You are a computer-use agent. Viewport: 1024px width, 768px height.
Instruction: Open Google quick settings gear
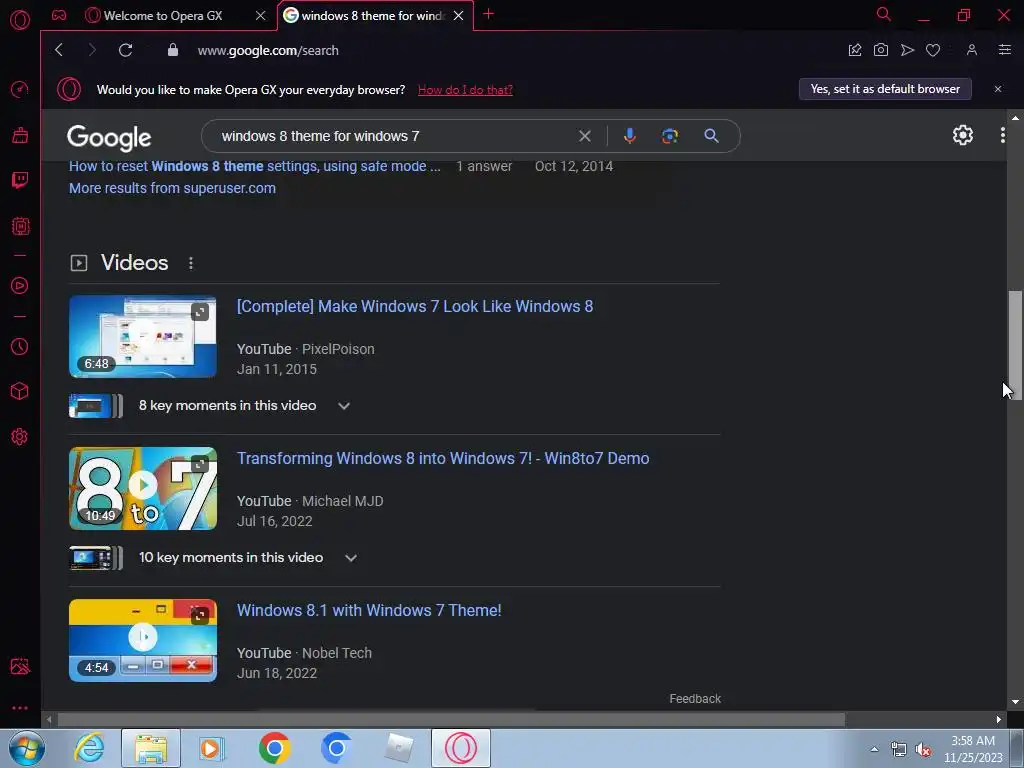[x=963, y=135]
